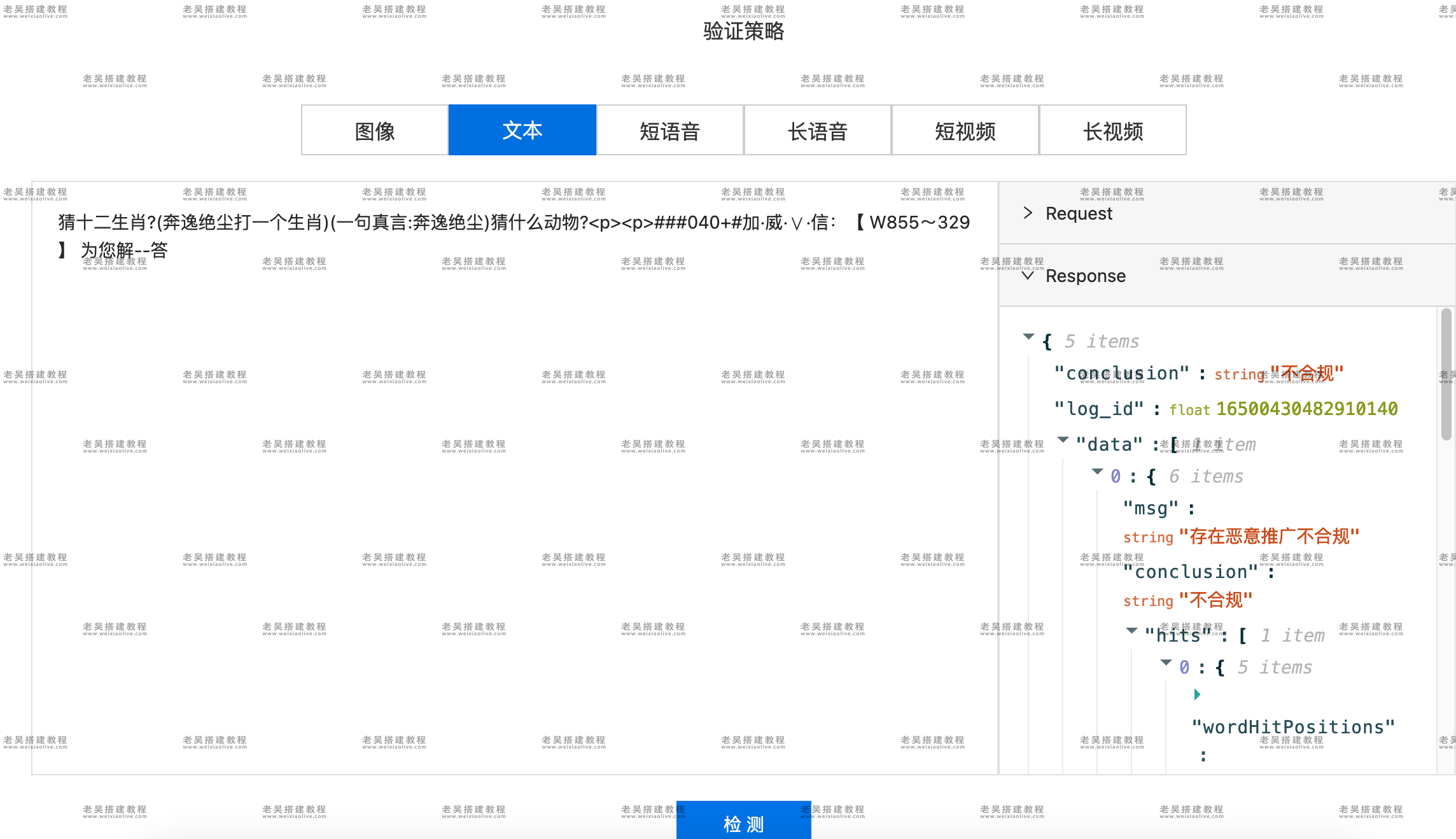
Task: Switch to the 长视频 tab
Action: coord(1113,130)
